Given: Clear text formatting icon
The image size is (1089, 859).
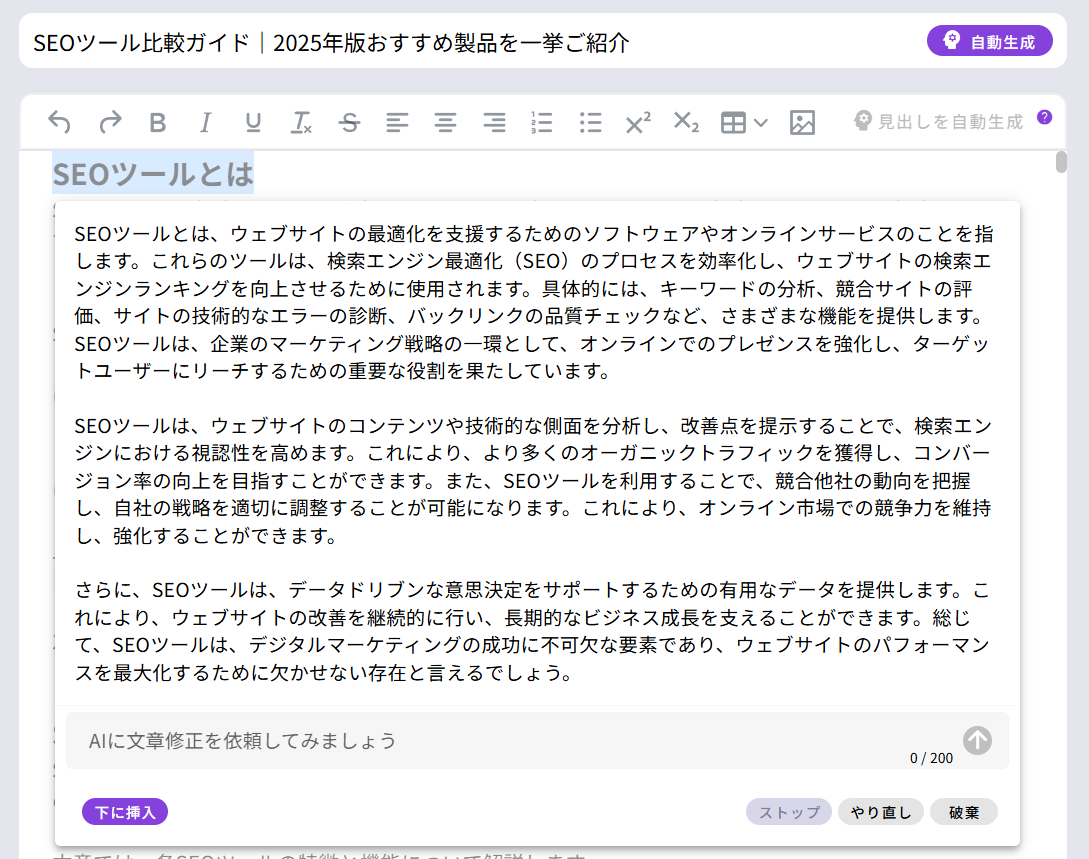Looking at the screenshot, I should coord(301,122).
